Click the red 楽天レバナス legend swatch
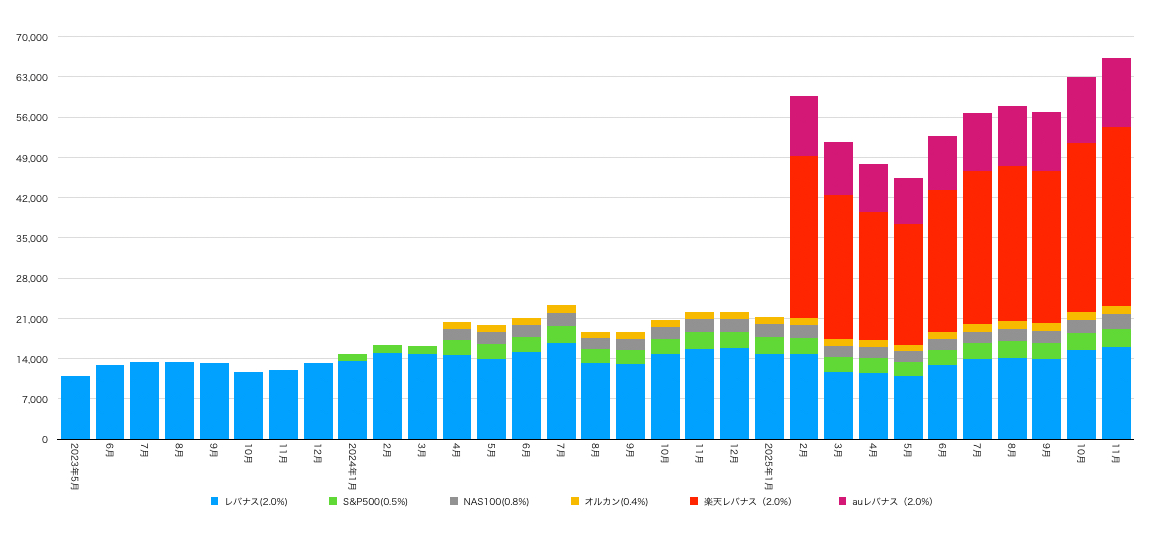The image size is (1151, 534). tap(694, 501)
